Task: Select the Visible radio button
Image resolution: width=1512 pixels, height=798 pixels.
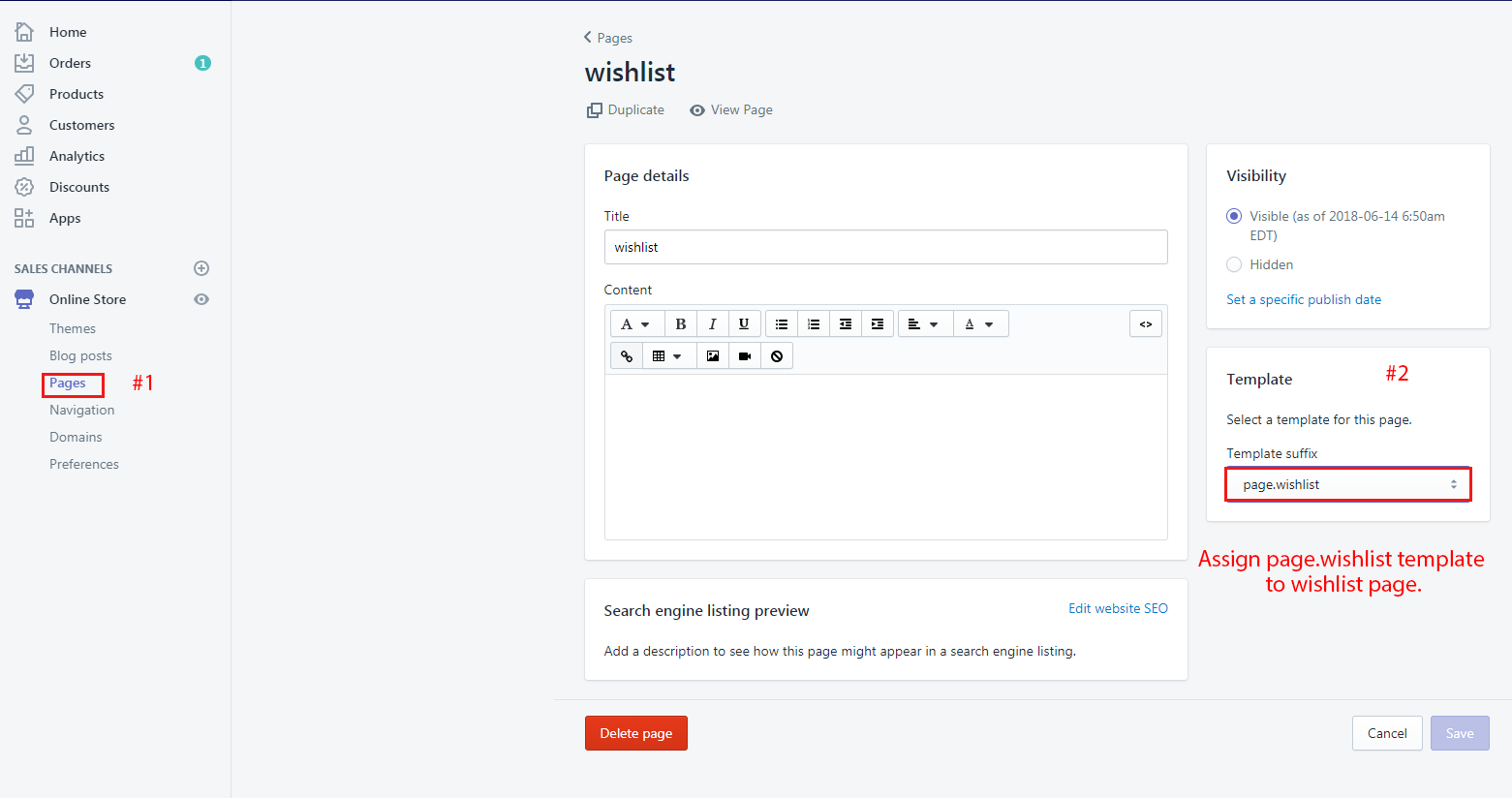Action: 1234,216
